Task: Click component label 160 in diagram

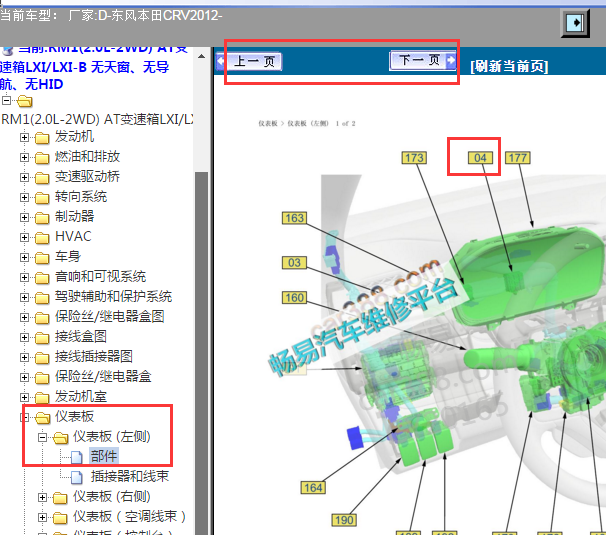Action: tap(294, 298)
